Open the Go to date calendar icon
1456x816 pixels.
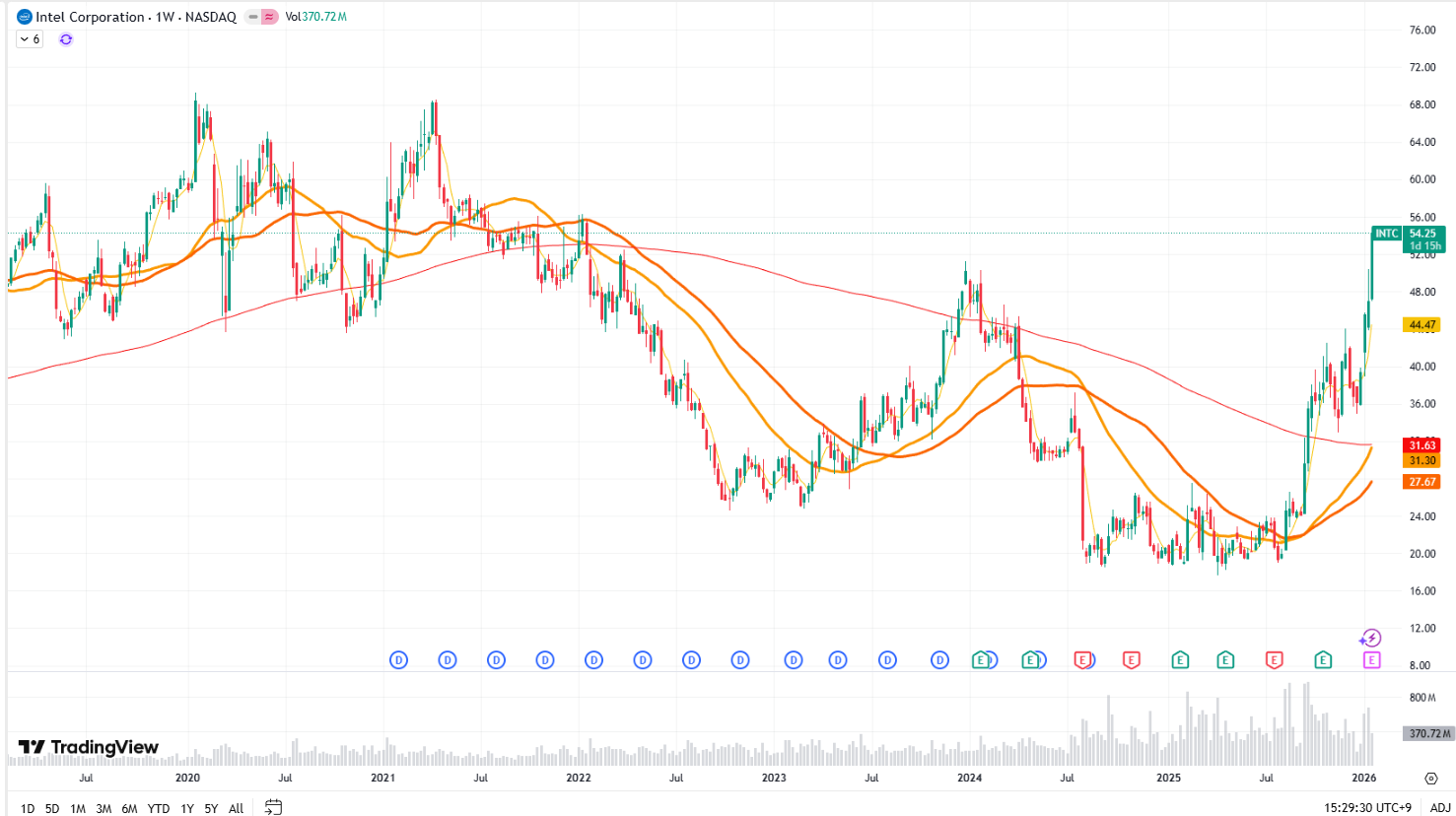click(x=273, y=807)
